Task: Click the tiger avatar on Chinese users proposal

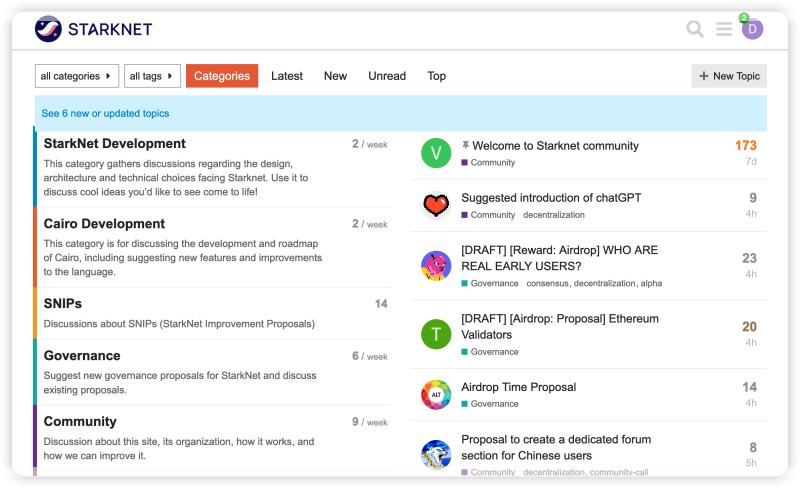Action: click(436, 454)
